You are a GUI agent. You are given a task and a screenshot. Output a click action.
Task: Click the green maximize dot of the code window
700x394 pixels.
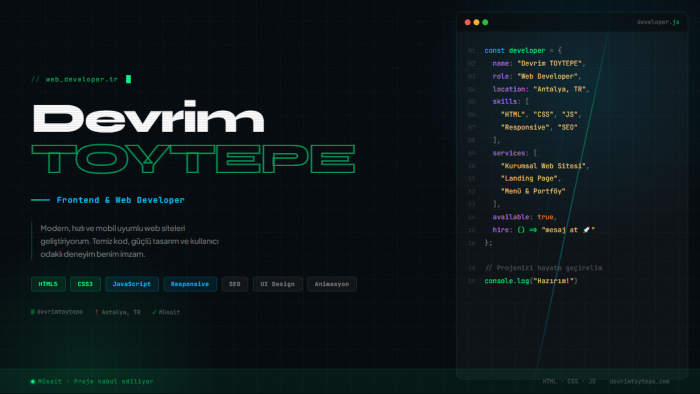(x=485, y=22)
